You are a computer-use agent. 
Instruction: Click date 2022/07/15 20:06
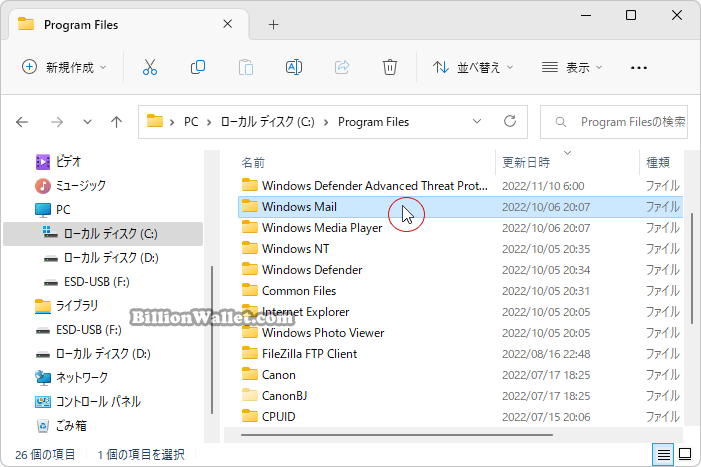tap(546, 417)
